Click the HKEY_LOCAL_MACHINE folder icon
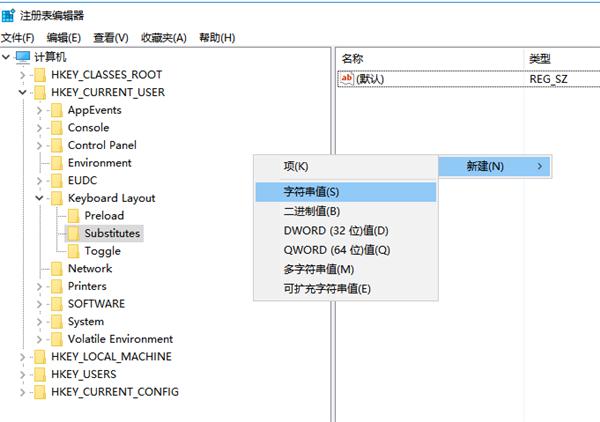The width and height of the screenshot is (600, 422). click(40, 357)
